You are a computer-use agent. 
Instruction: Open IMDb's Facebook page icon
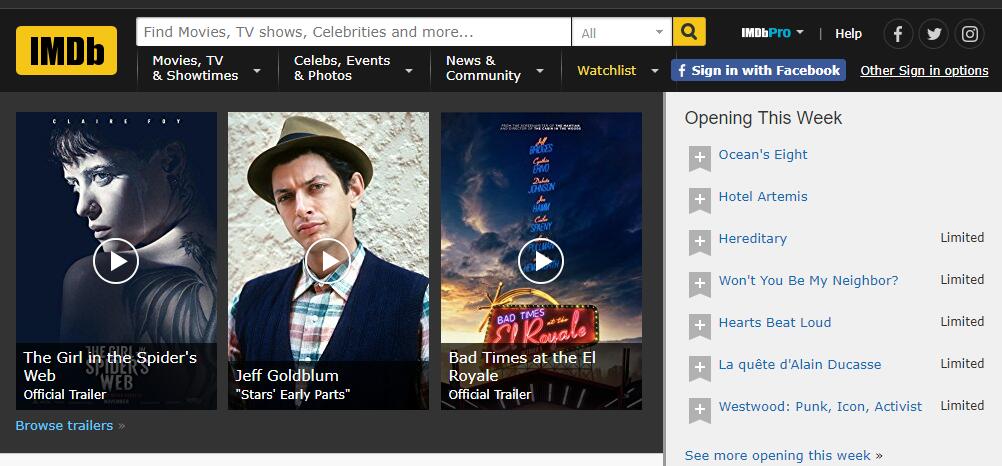(x=898, y=34)
